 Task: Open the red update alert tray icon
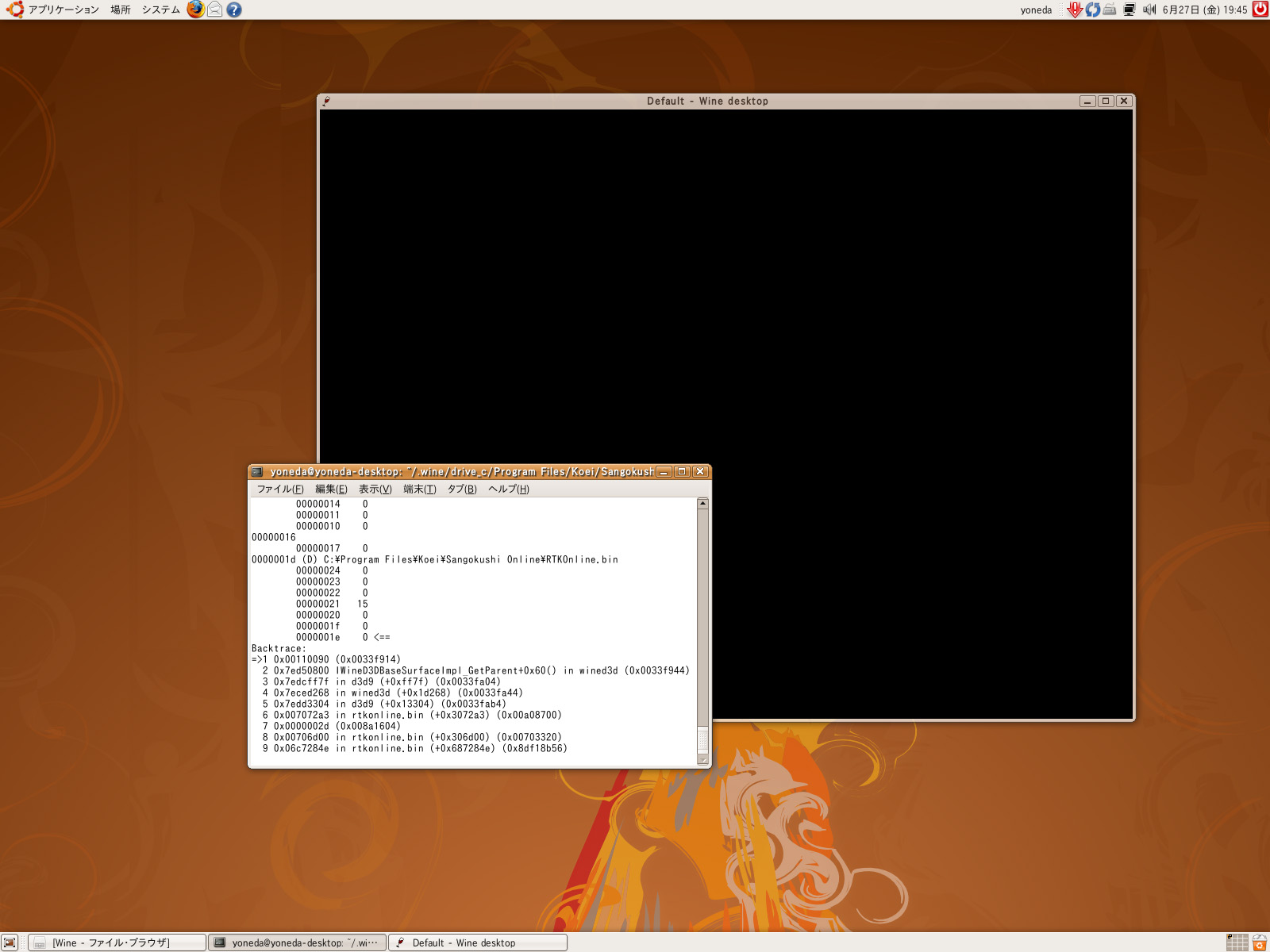coord(1075,10)
